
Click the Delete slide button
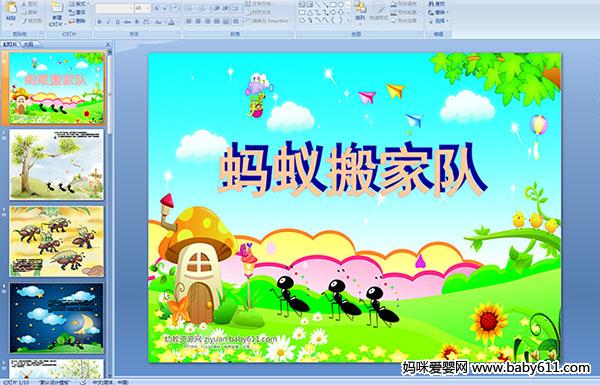[78, 21]
